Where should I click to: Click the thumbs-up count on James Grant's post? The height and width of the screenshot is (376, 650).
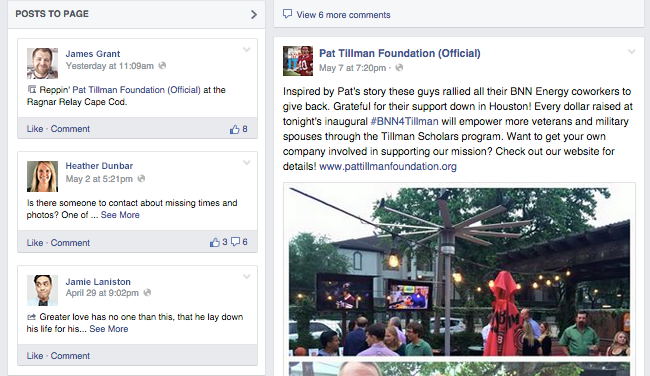tap(245, 129)
